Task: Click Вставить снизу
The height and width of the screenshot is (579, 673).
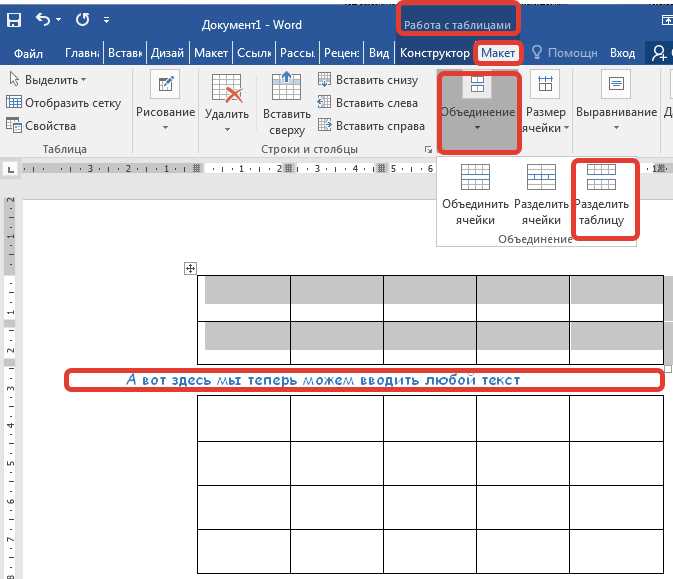Action: point(368,80)
